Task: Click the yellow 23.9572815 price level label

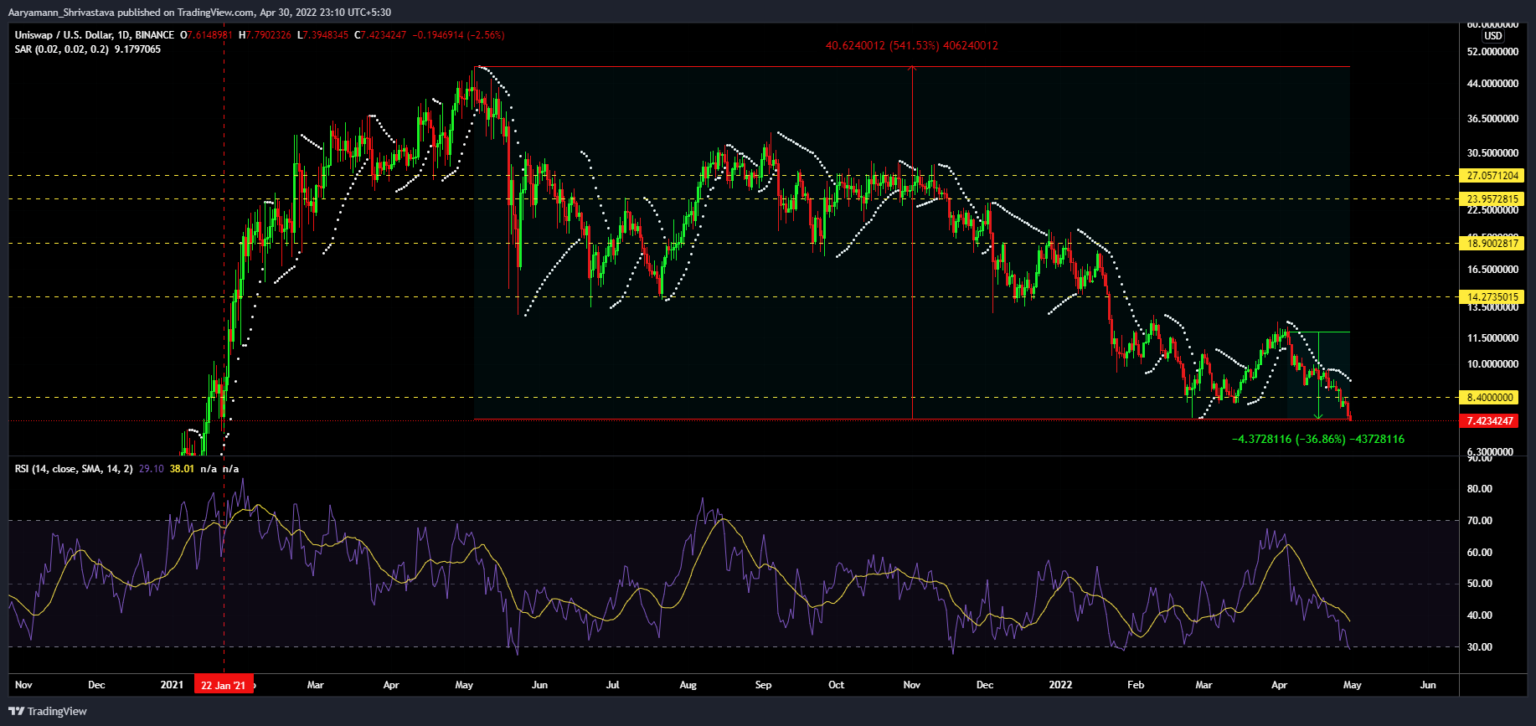Action: pyautogui.click(x=1490, y=198)
